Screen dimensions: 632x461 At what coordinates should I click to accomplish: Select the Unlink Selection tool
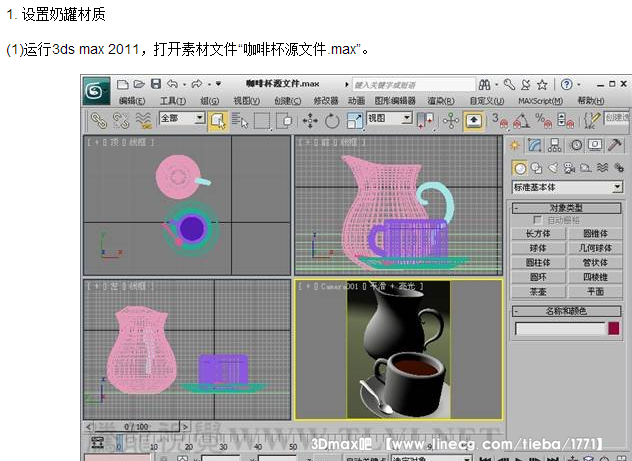pos(121,120)
